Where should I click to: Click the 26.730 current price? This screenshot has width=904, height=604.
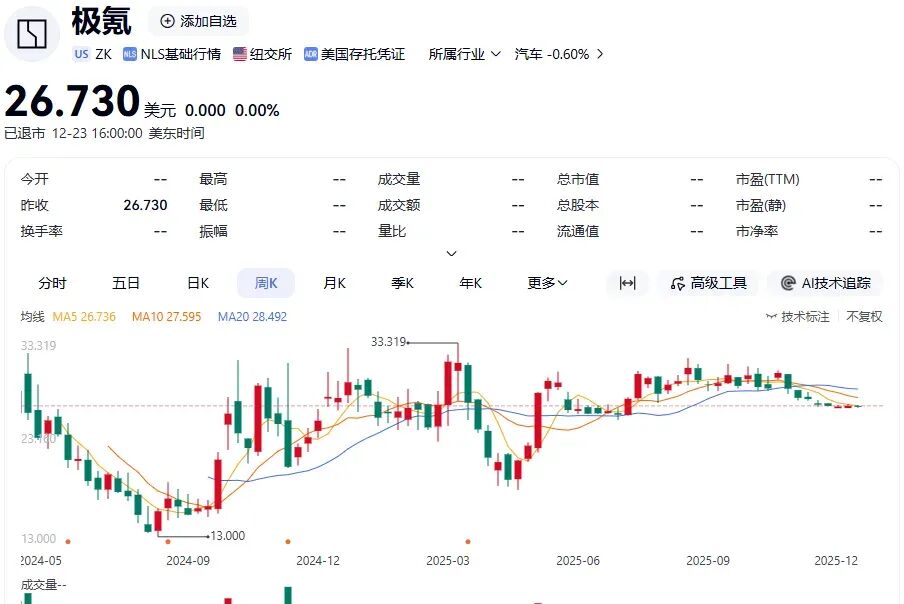72,101
